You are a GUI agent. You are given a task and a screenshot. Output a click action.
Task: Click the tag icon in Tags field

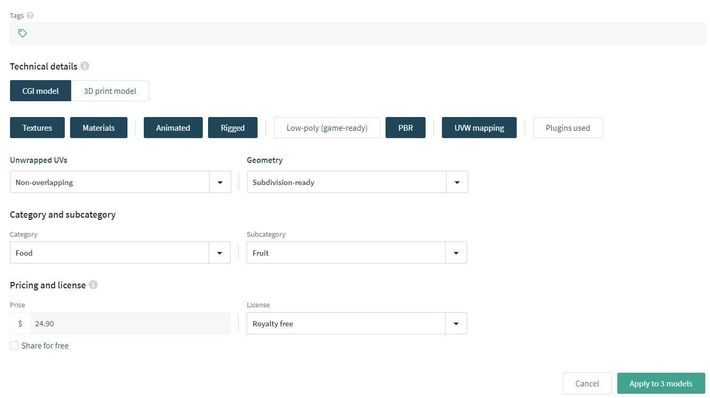22,33
